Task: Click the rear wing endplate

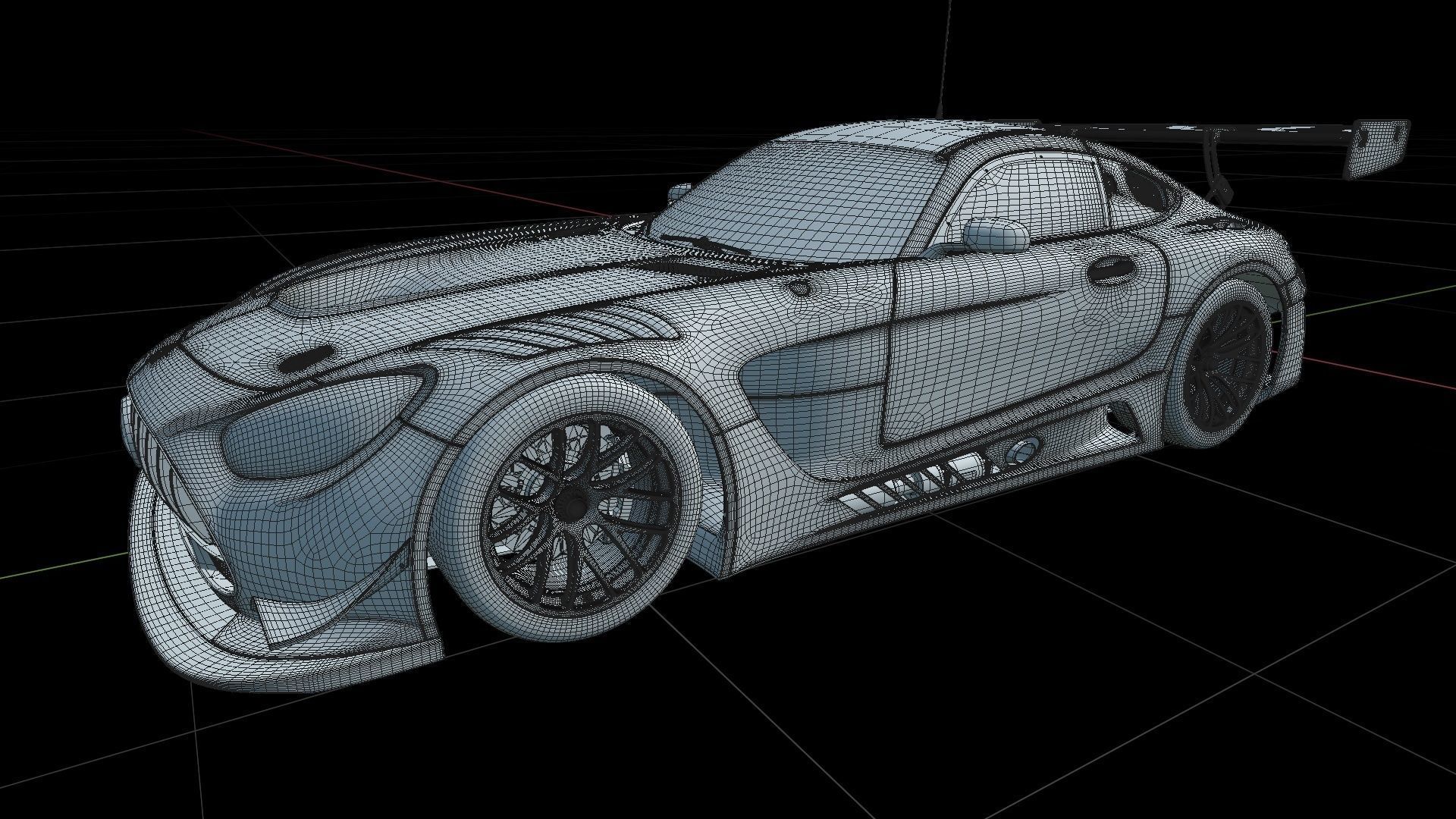Action: coord(1376,149)
